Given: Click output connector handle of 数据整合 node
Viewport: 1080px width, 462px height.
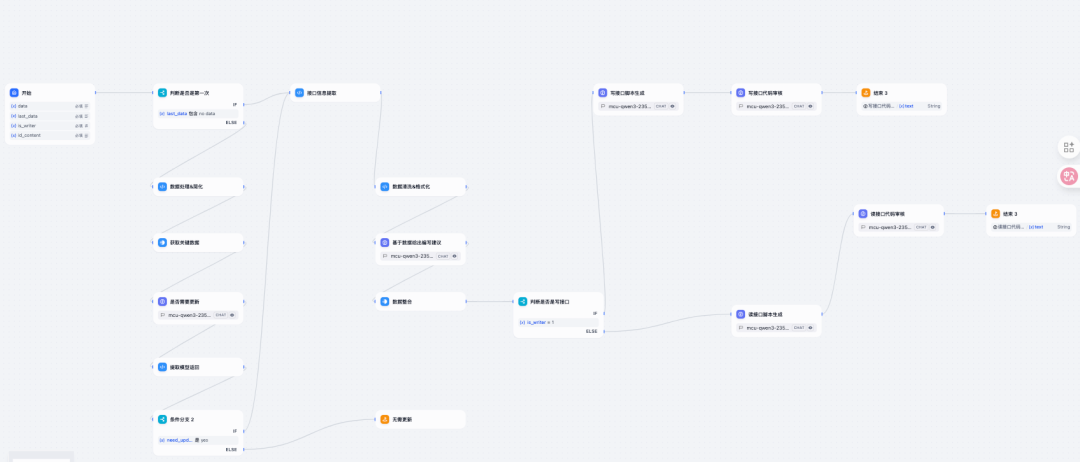Looking at the screenshot, I should [467, 302].
